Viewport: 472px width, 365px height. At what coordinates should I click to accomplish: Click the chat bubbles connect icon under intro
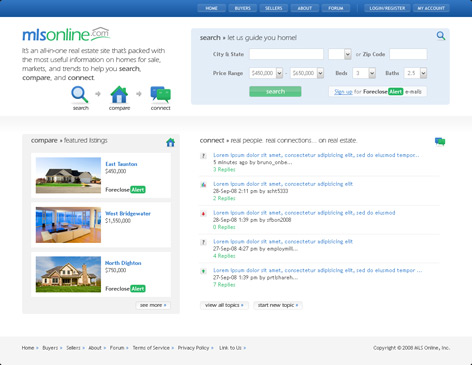[x=160, y=95]
